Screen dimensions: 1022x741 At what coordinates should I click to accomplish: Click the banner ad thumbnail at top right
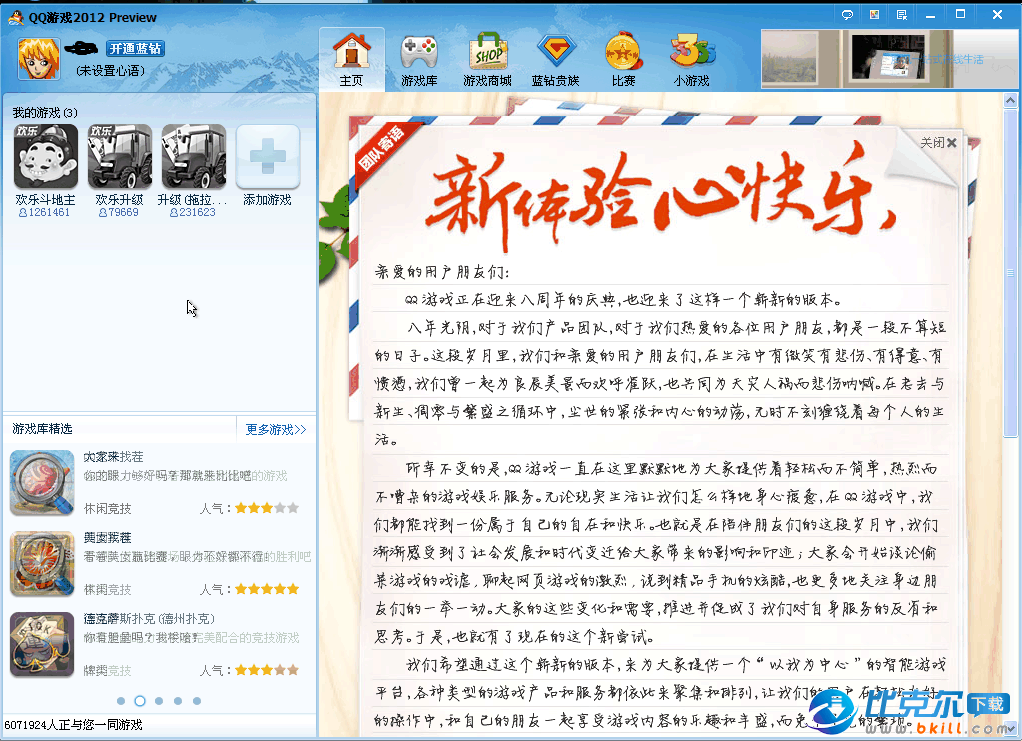[890, 59]
